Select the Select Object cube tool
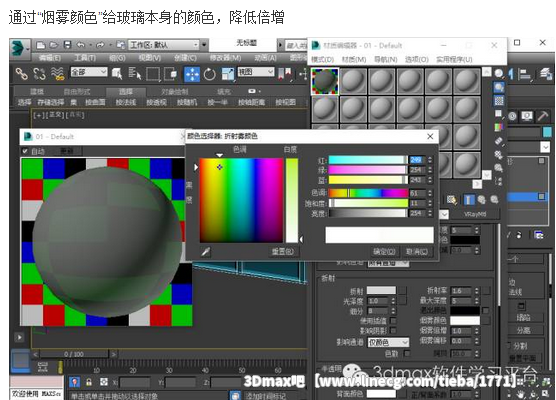 click(x=117, y=74)
